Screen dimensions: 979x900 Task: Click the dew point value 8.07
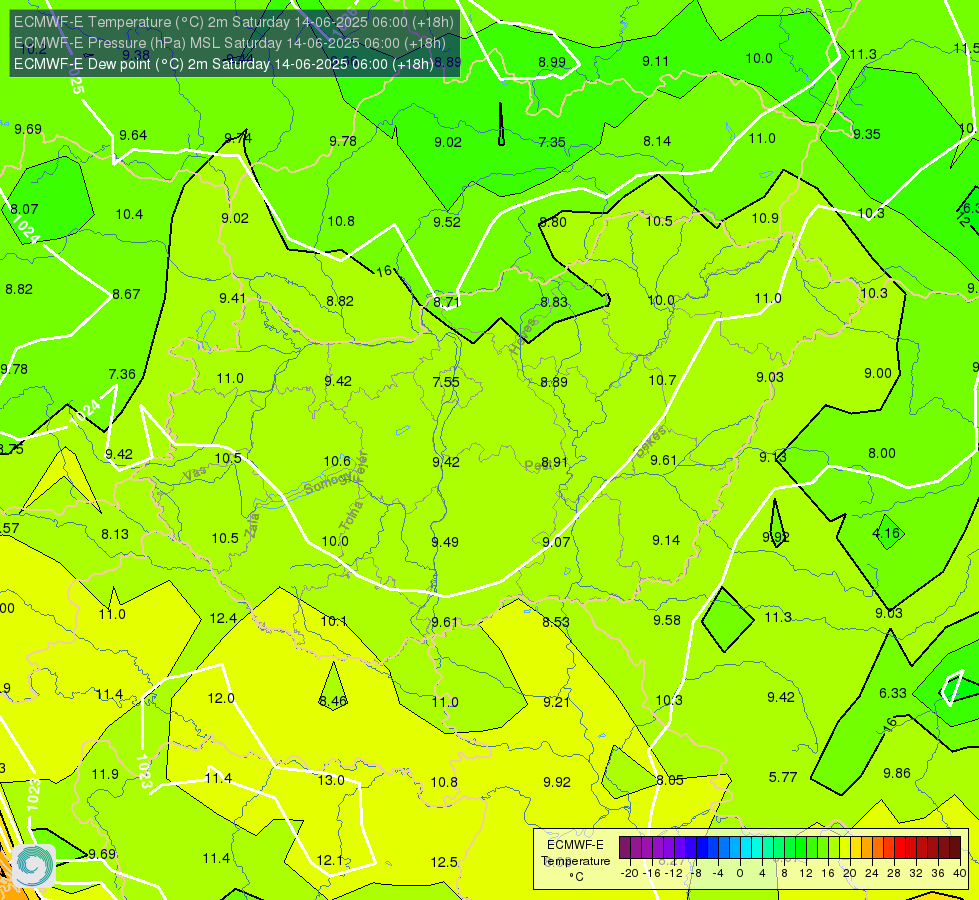point(24,209)
